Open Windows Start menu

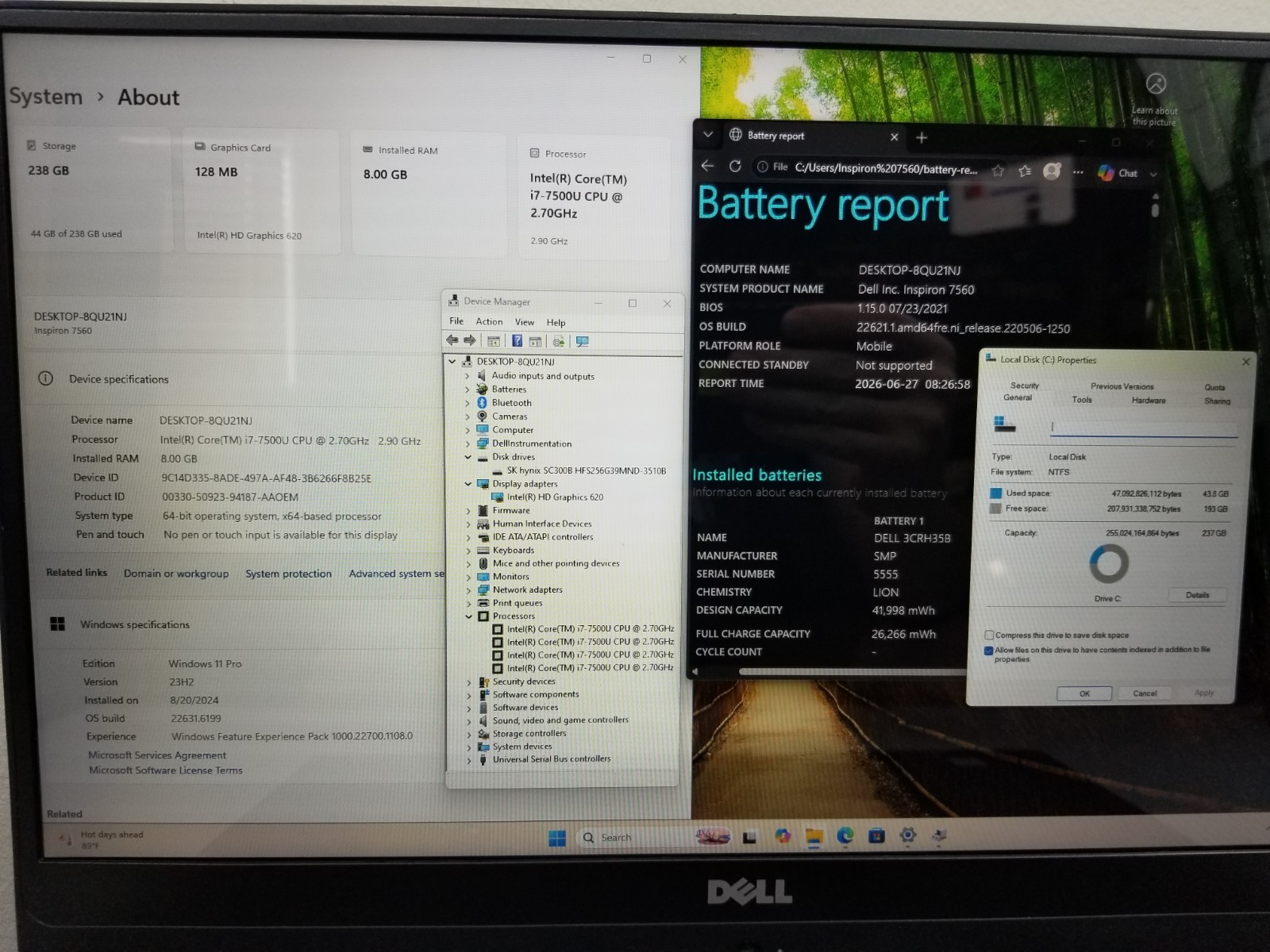coord(557,838)
